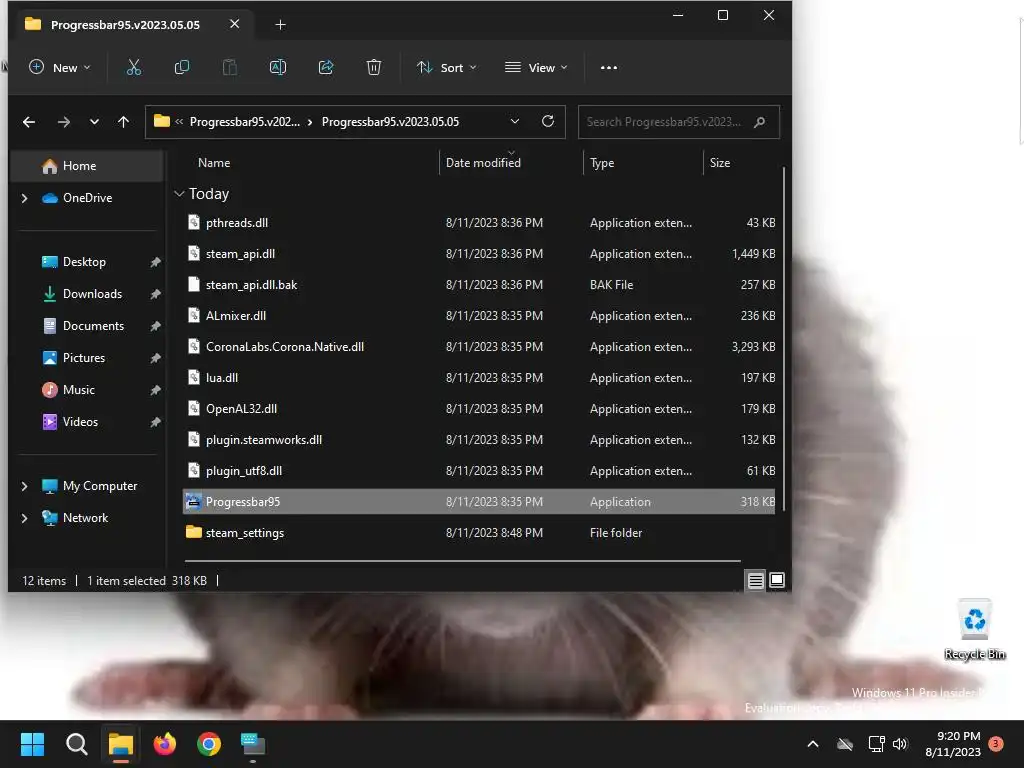1024x768 pixels.
Task: Select the Progressbar95 application file
Action: point(479,502)
